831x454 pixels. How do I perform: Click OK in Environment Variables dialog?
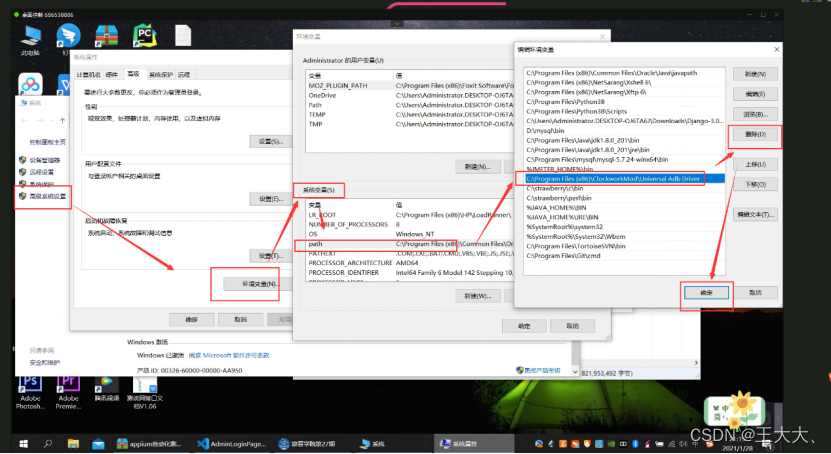524,326
